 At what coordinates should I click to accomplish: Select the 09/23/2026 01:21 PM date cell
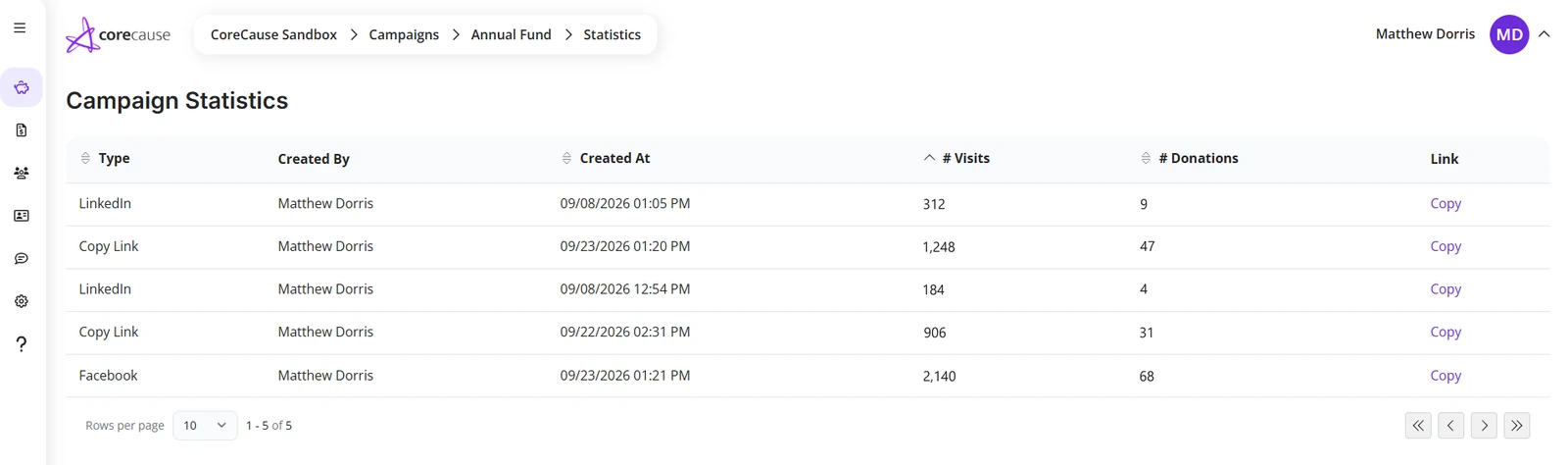(x=625, y=375)
